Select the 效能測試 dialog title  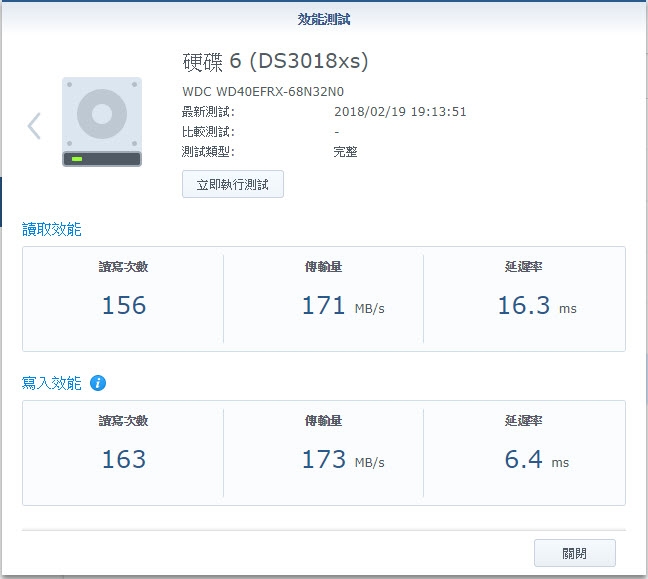pos(324,19)
